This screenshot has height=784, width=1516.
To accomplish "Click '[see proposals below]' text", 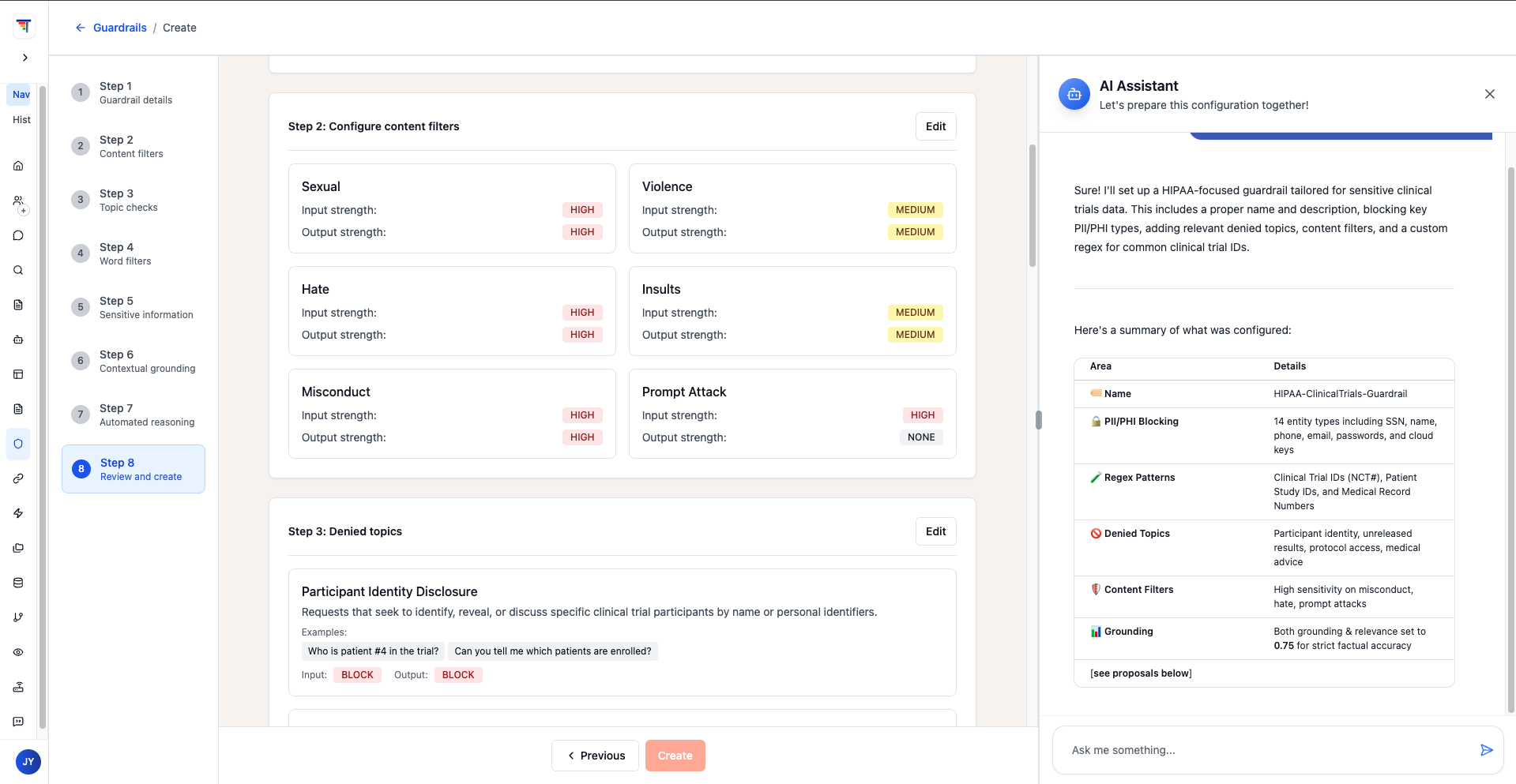I will (x=1141, y=673).
